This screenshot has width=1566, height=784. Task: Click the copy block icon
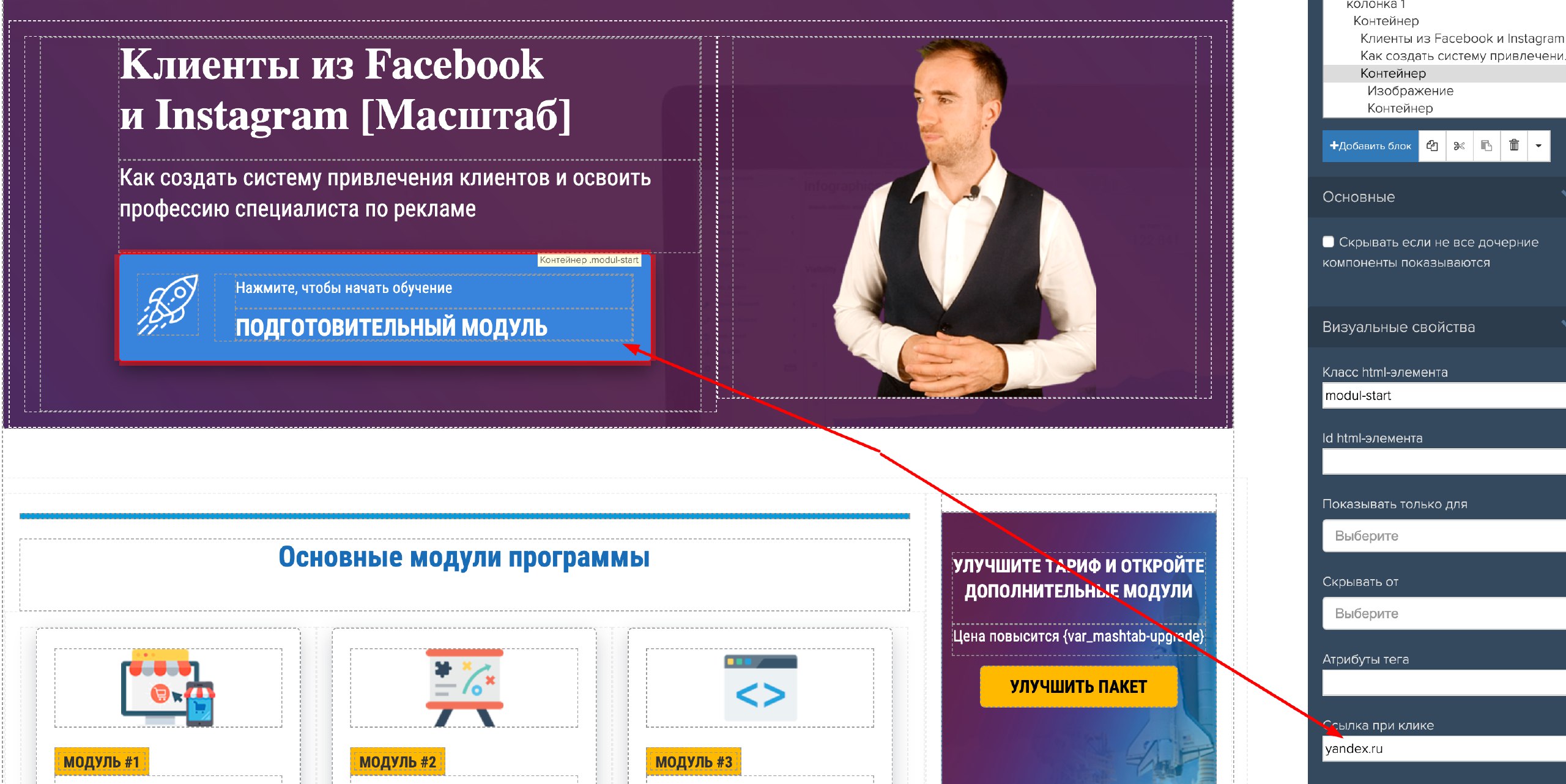[x=1432, y=146]
